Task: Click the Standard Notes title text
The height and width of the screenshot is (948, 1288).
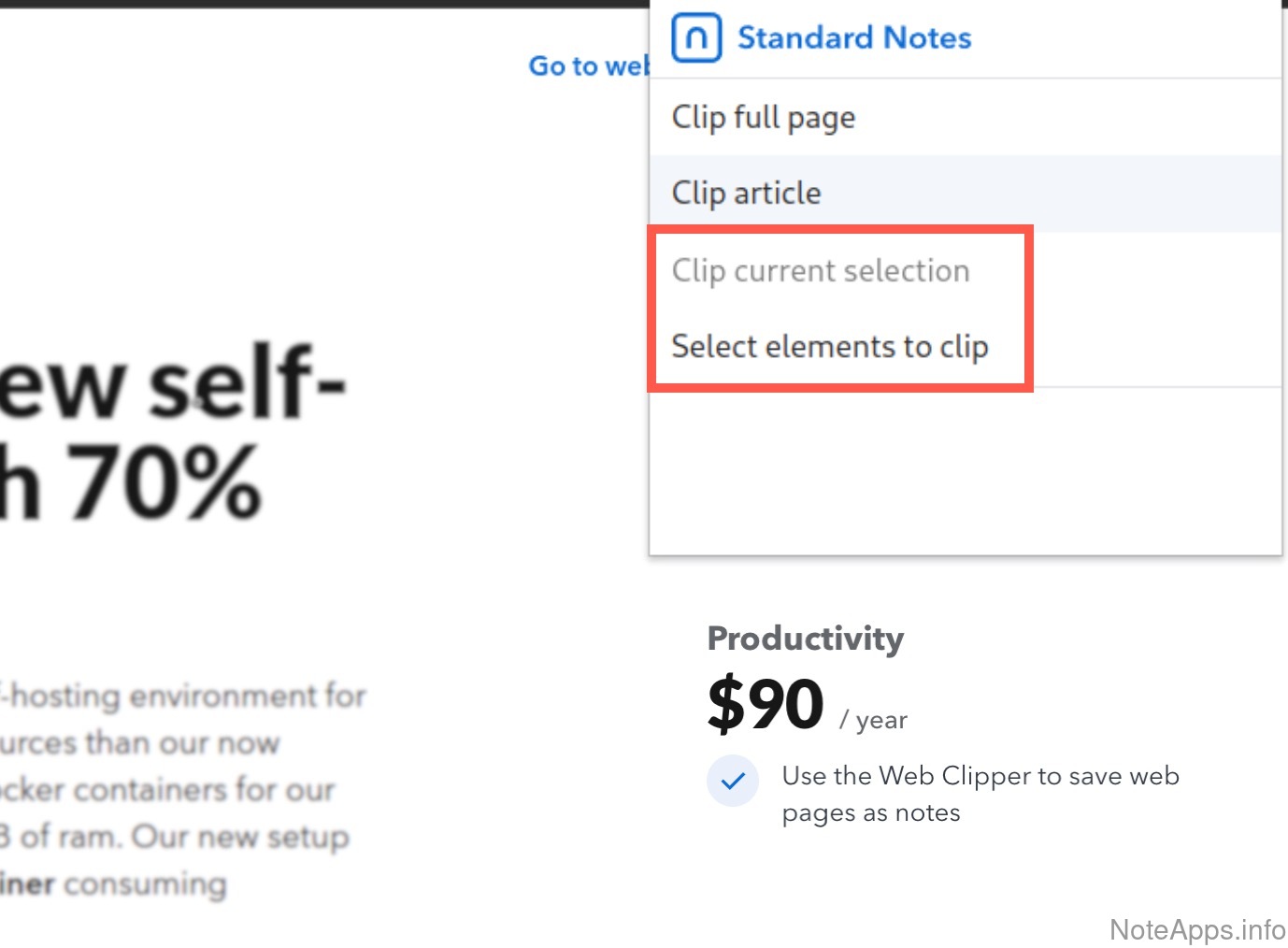Action: [x=854, y=37]
